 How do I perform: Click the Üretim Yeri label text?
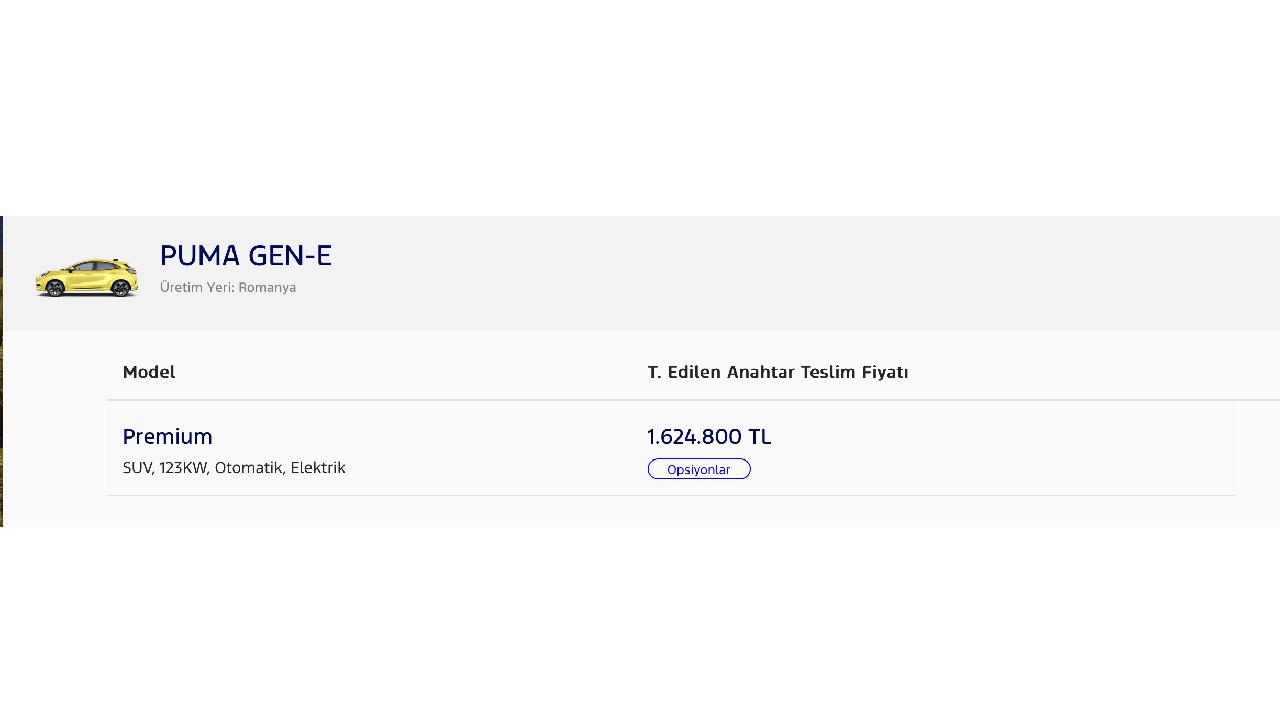197,287
